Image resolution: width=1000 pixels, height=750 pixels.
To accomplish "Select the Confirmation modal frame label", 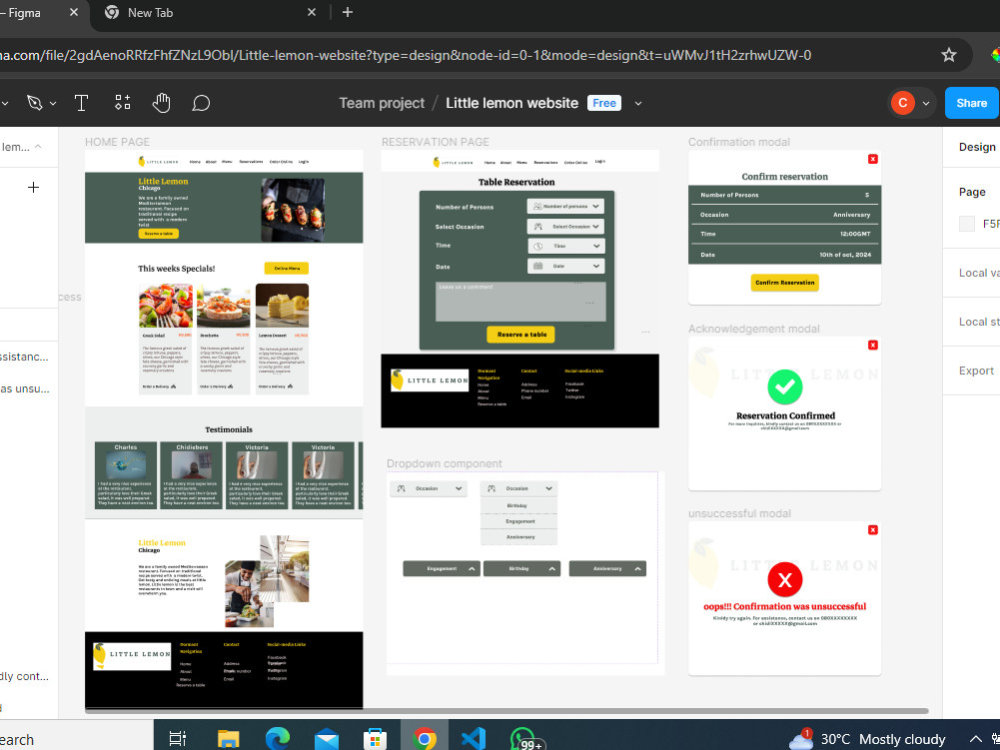I will point(739,142).
